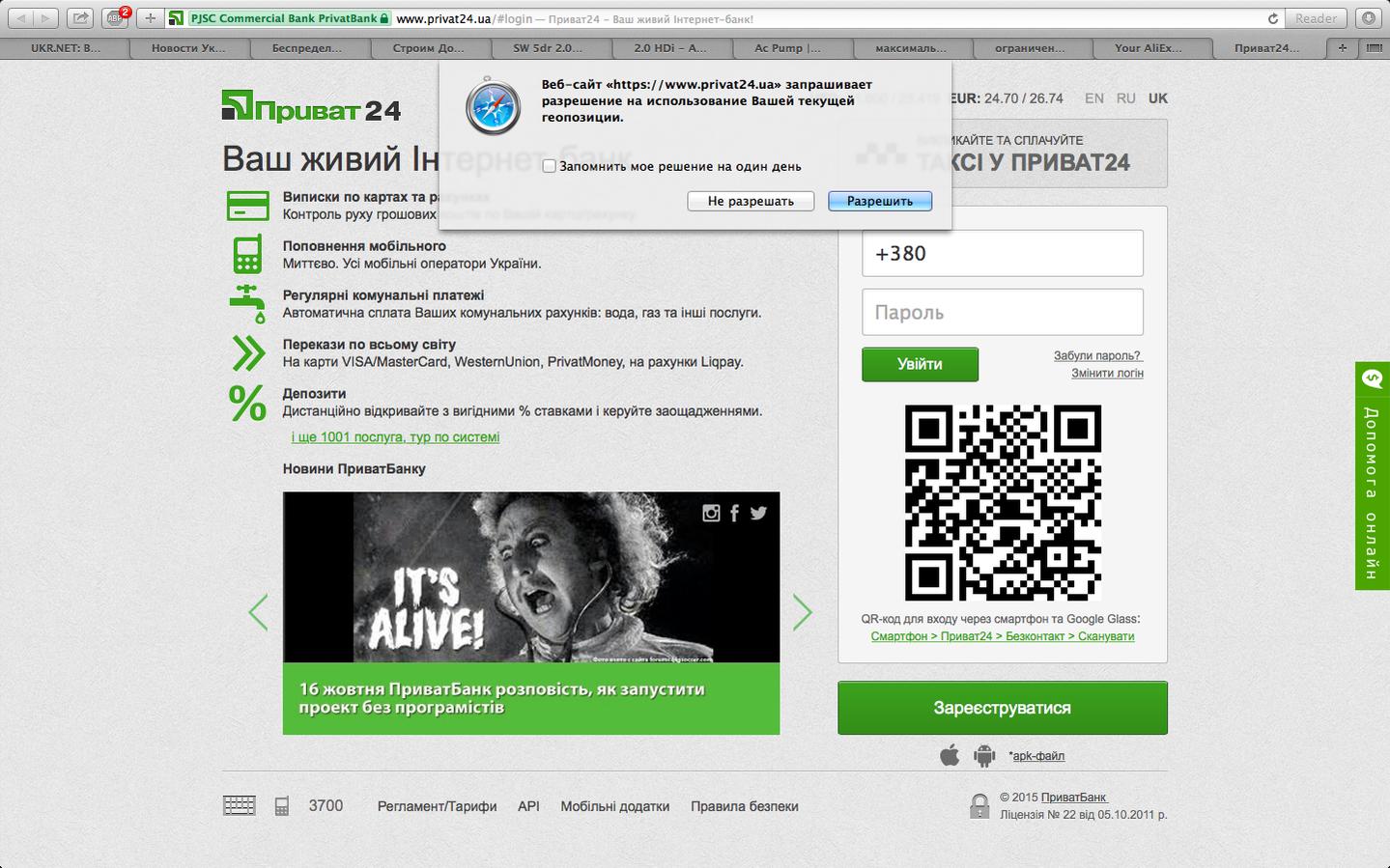Open the Apple app download icon
1390x868 pixels.
[950, 755]
